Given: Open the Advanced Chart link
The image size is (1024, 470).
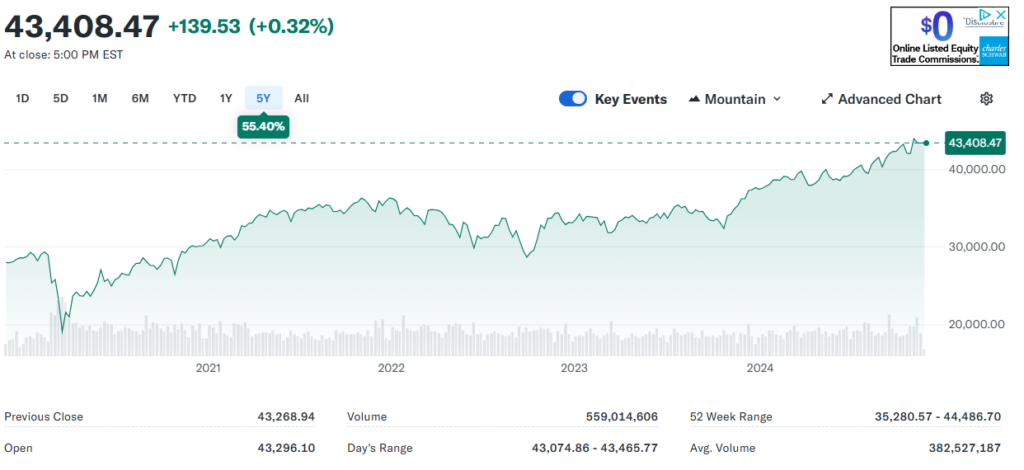Looking at the screenshot, I should click(x=889, y=99).
